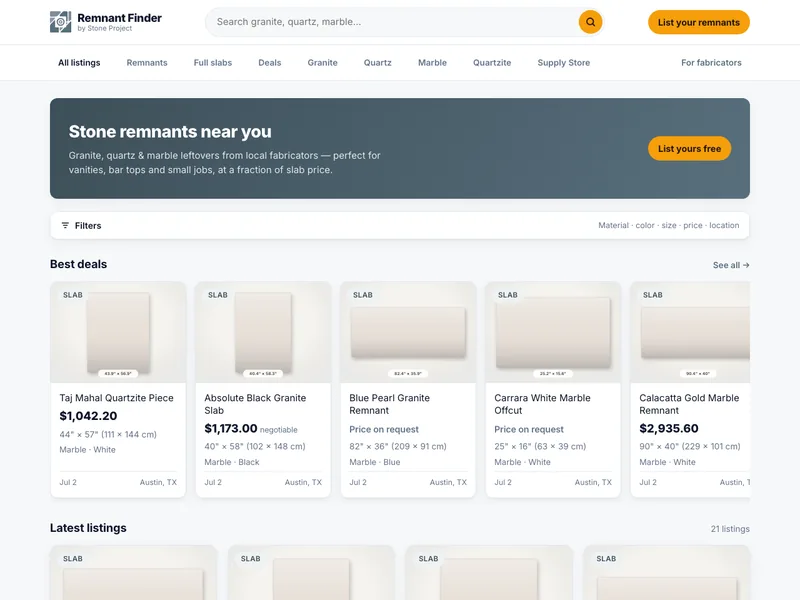Viewport: 800px width, 600px height.
Task: Click the Stone remnants near you heading
Action: [x=170, y=132]
